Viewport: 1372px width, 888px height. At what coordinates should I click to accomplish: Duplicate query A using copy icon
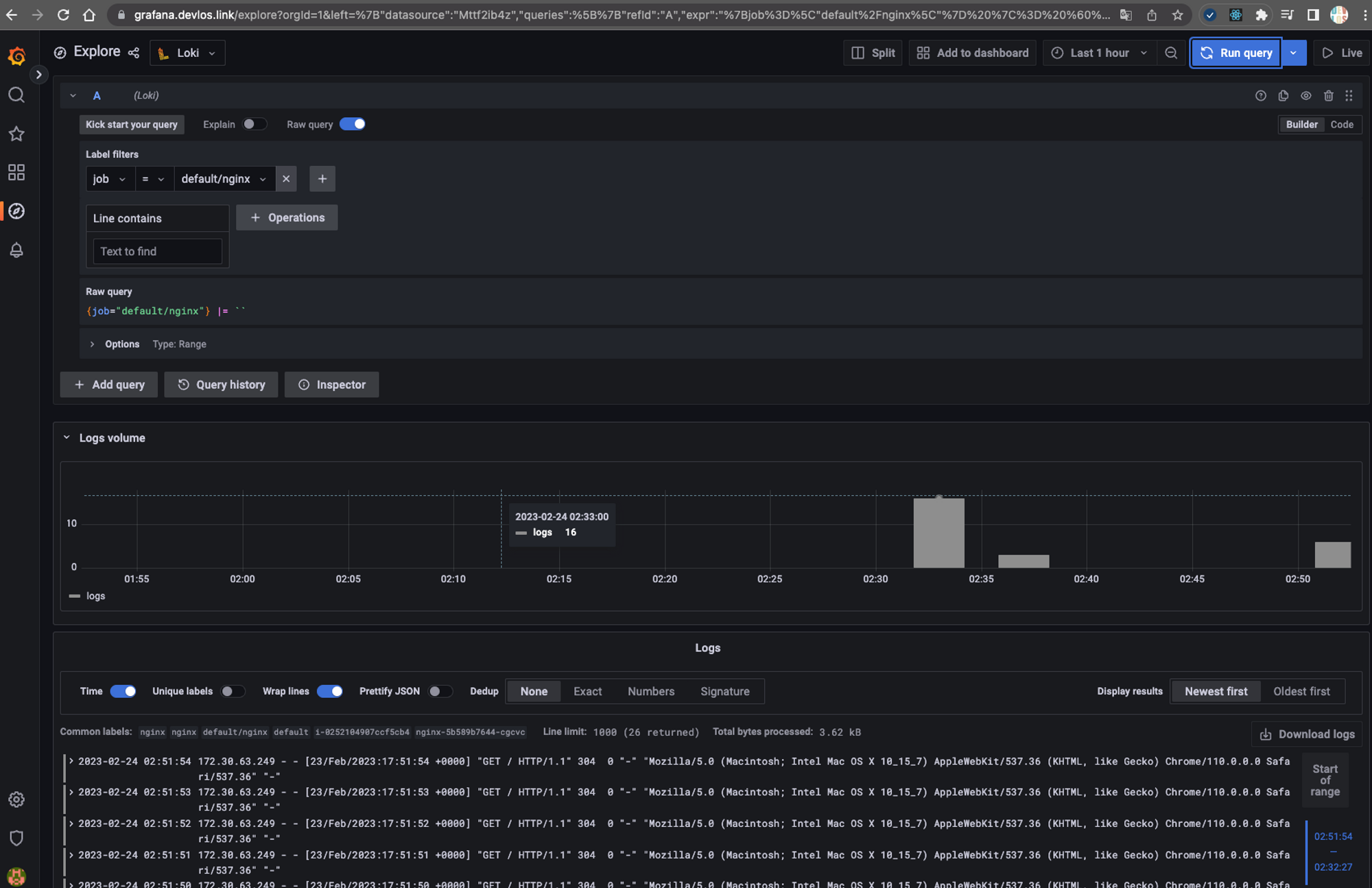tap(1283, 96)
